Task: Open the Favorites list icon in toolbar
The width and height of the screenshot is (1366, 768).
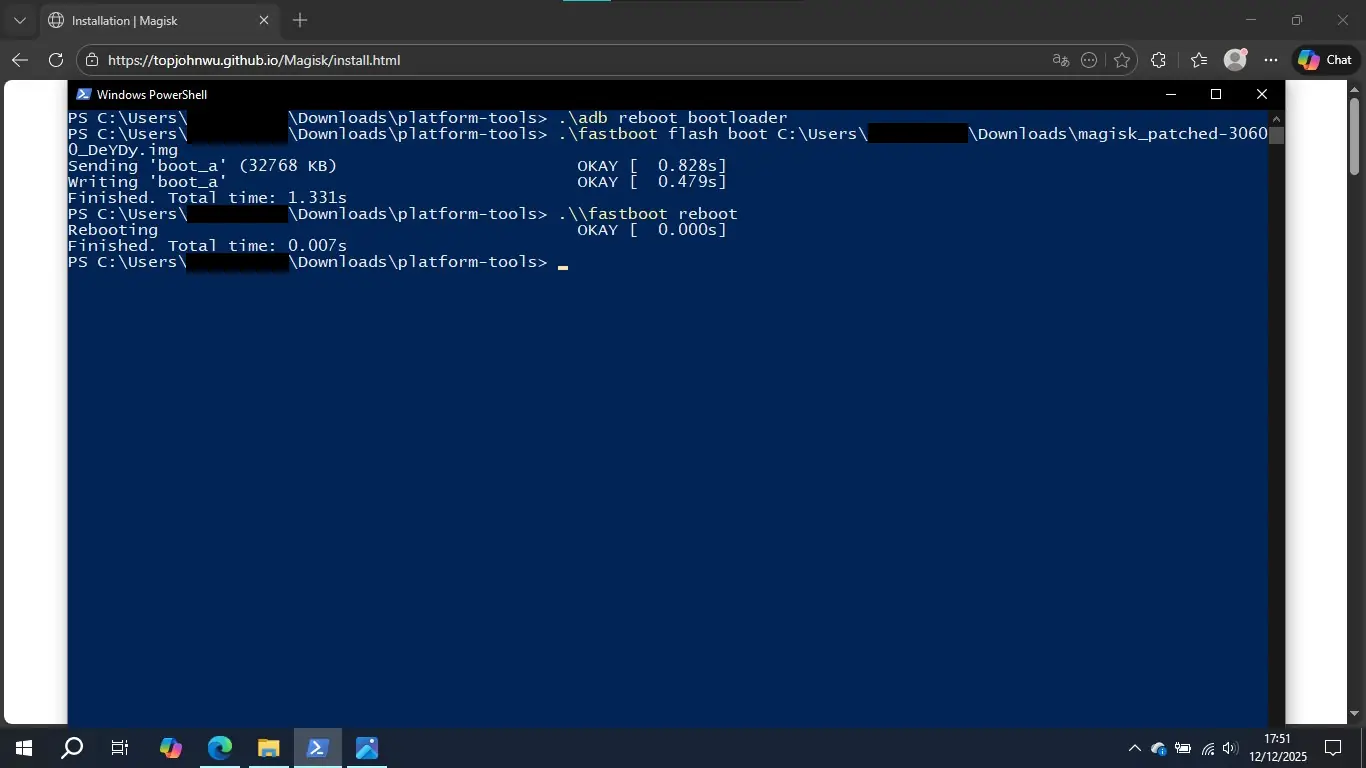Action: (x=1199, y=60)
